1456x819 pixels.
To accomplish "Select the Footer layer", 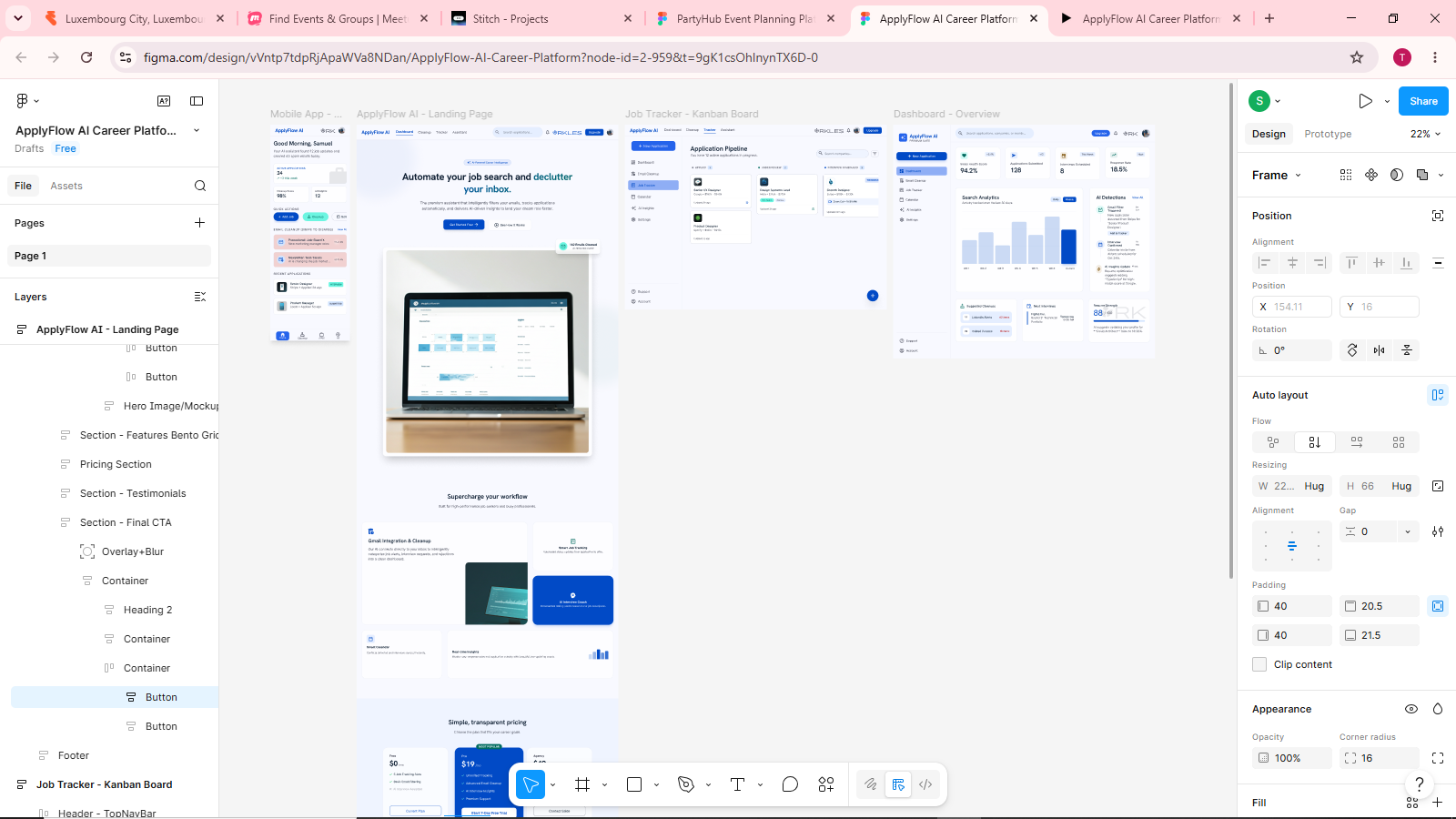I will pyautogui.click(x=74, y=755).
